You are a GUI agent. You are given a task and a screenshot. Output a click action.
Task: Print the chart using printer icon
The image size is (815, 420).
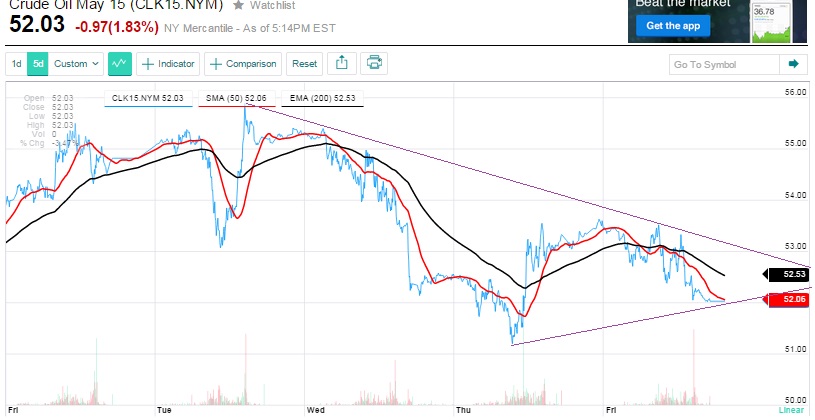point(374,64)
